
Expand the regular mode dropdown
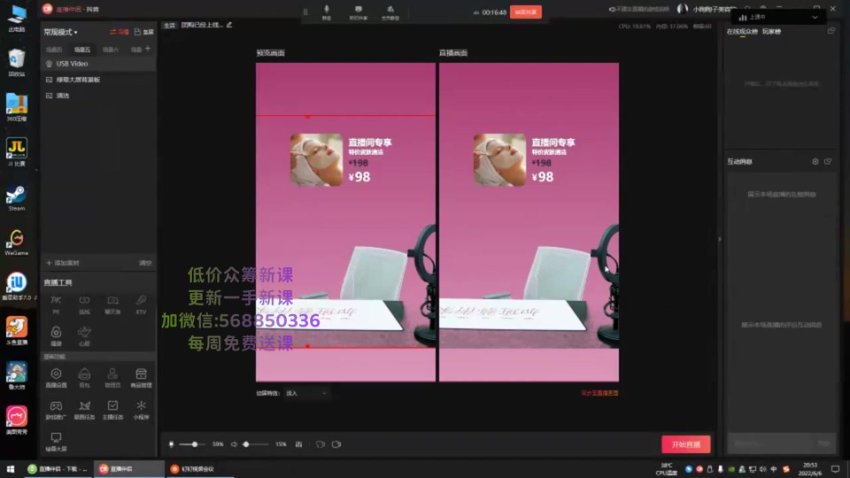pyautogui.click(x=60, y=32)
